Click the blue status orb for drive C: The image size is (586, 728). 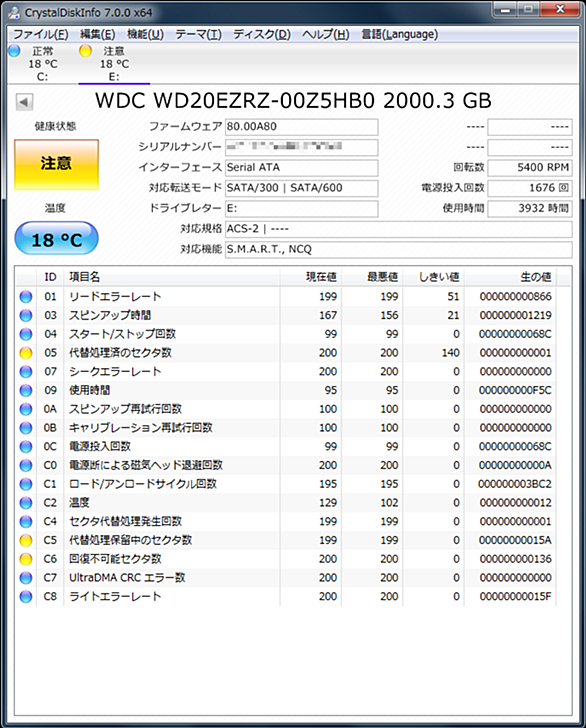pyautogui.click(x=14, y=51)
